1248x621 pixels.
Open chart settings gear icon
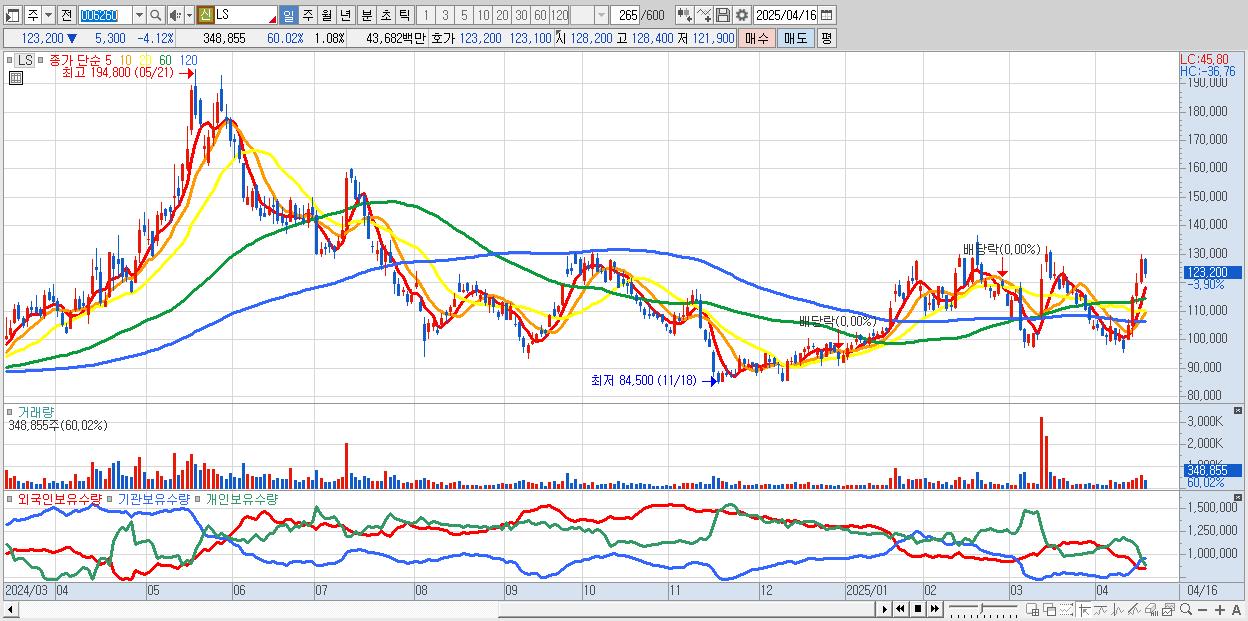point(742,15)
